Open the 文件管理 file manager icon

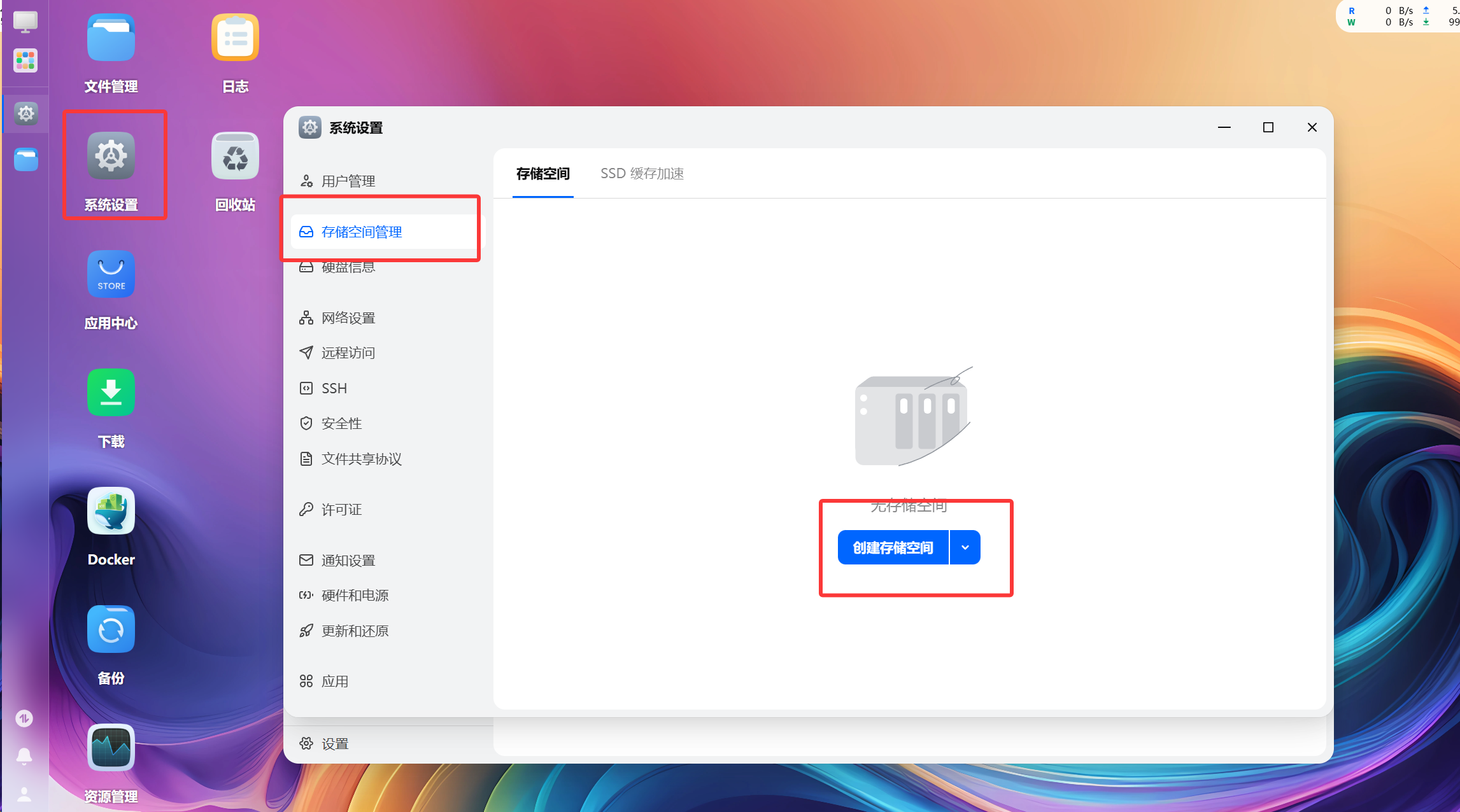point(111,38)
